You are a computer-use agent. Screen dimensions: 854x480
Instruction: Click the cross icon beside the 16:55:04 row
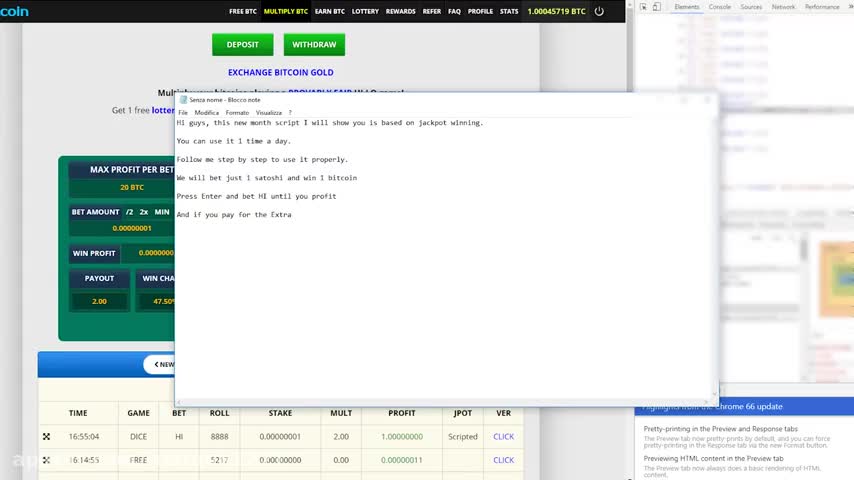coord(46,437)
